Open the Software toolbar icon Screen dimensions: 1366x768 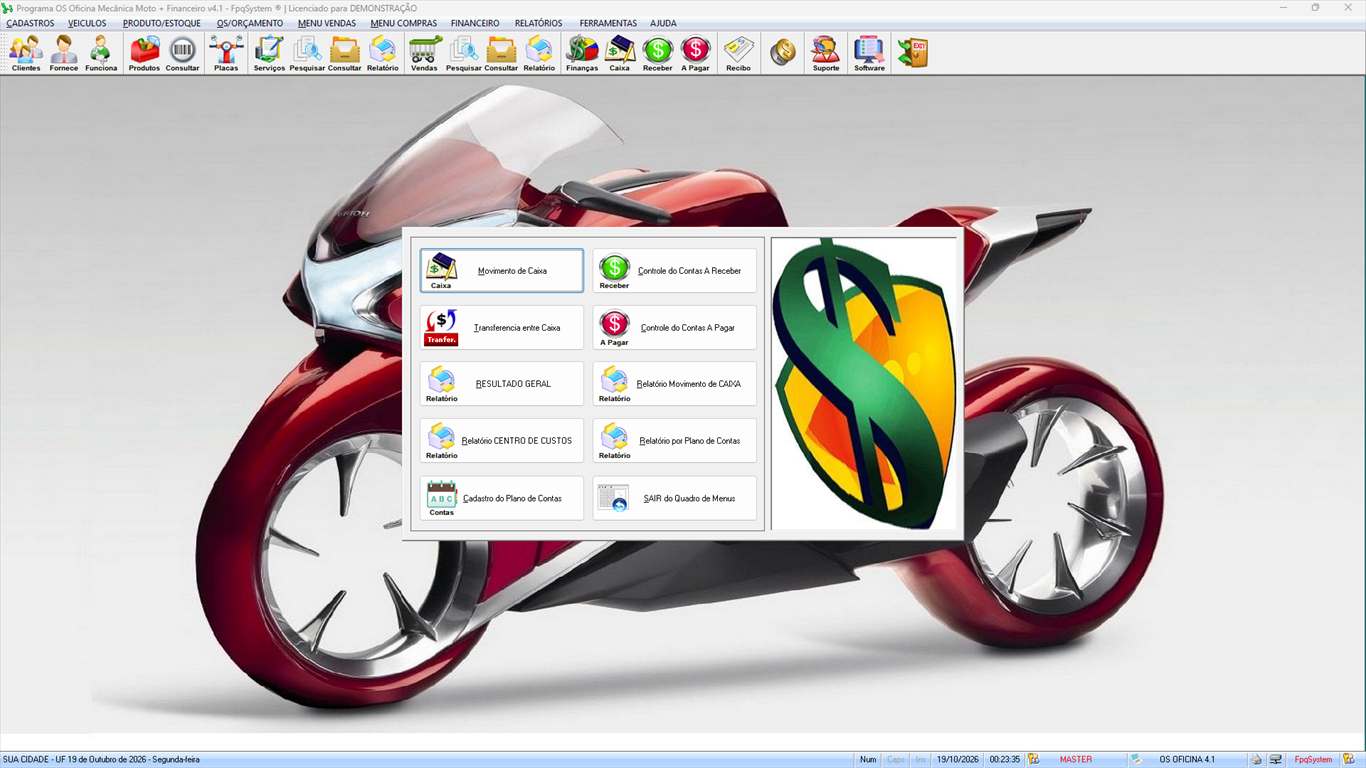[x=869, y=53]
